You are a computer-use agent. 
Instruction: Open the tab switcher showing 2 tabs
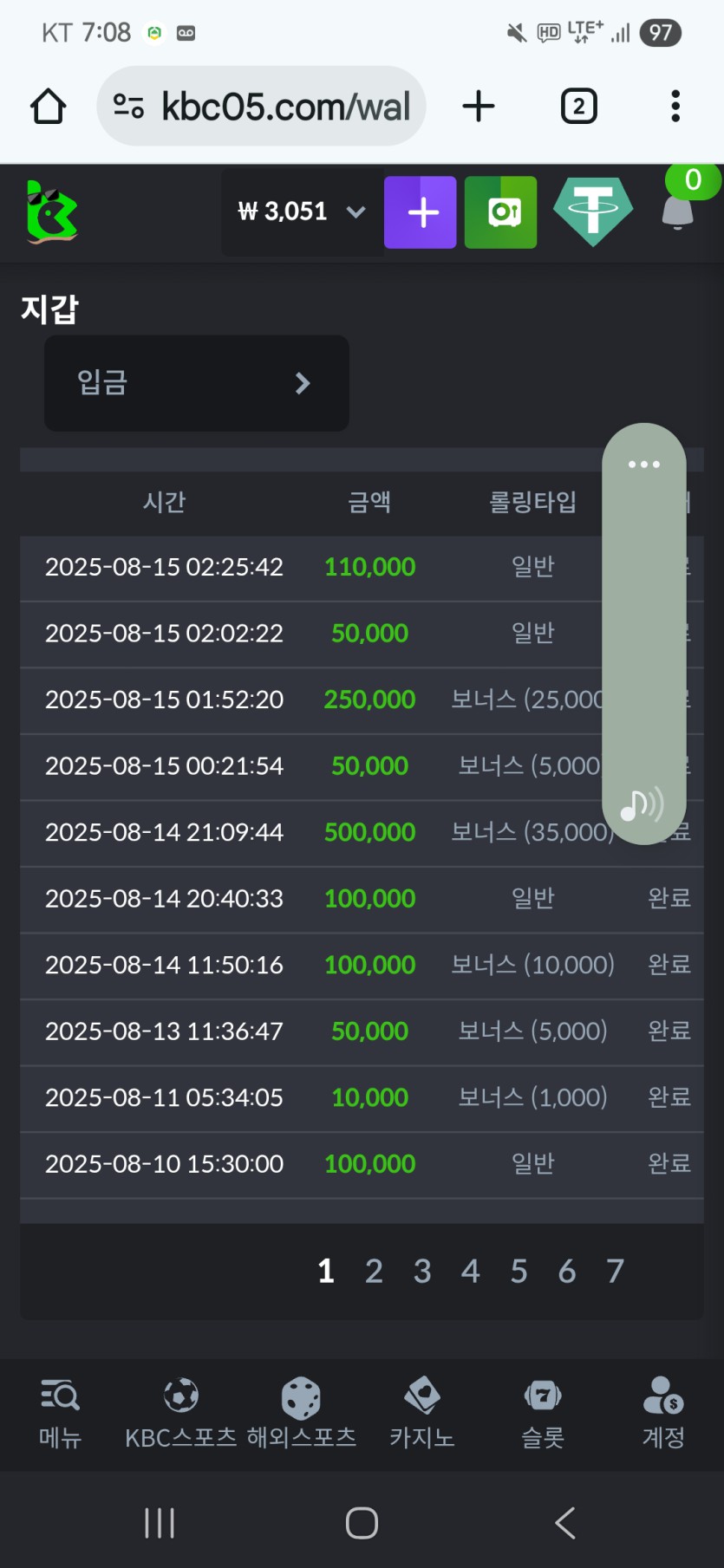[x=578, y=107]
